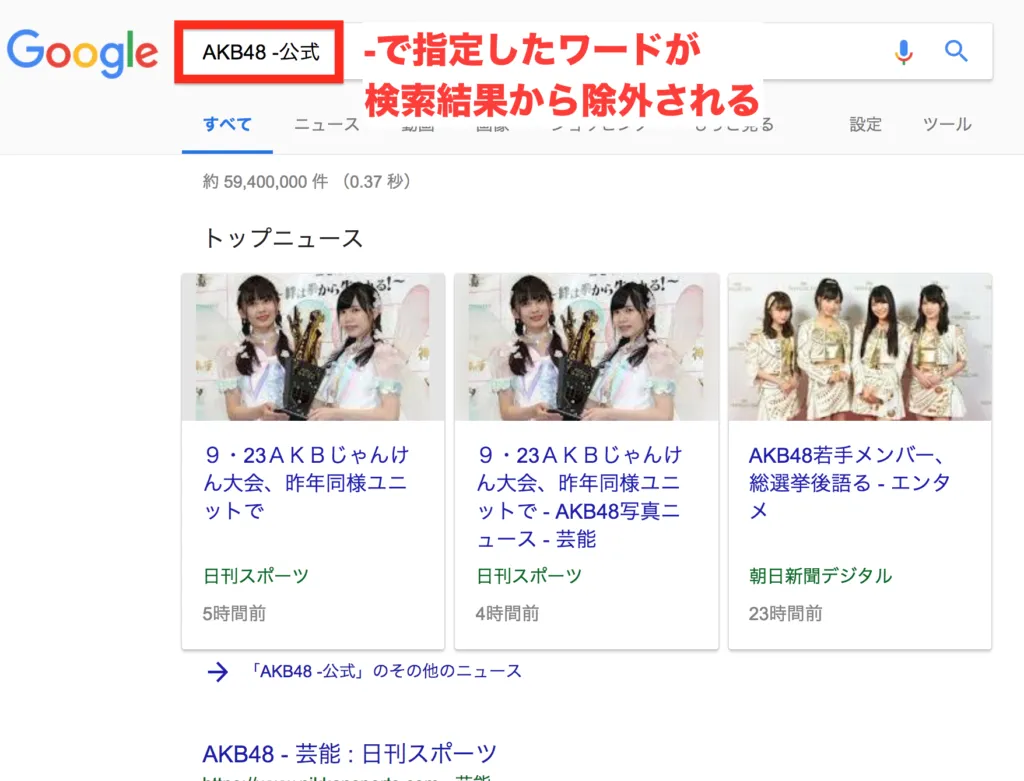Screen dimensions: 1024x781
Task: Click the blue magnifier search button
Action: 956,51
